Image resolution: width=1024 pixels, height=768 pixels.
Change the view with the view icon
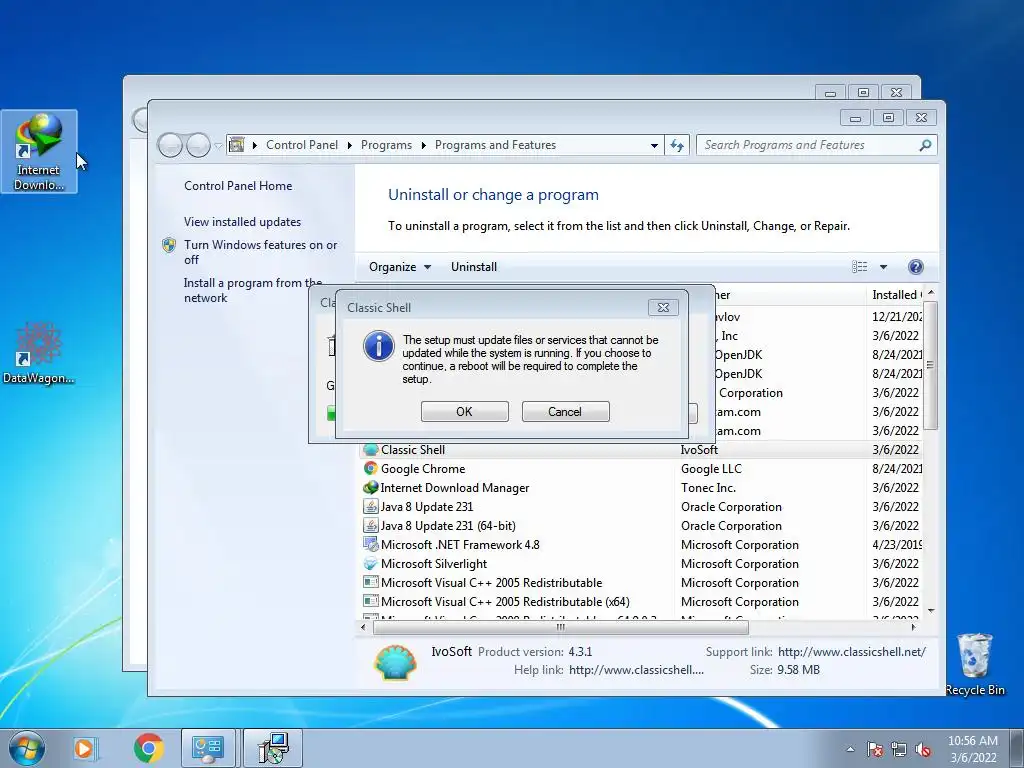point(859,266)
